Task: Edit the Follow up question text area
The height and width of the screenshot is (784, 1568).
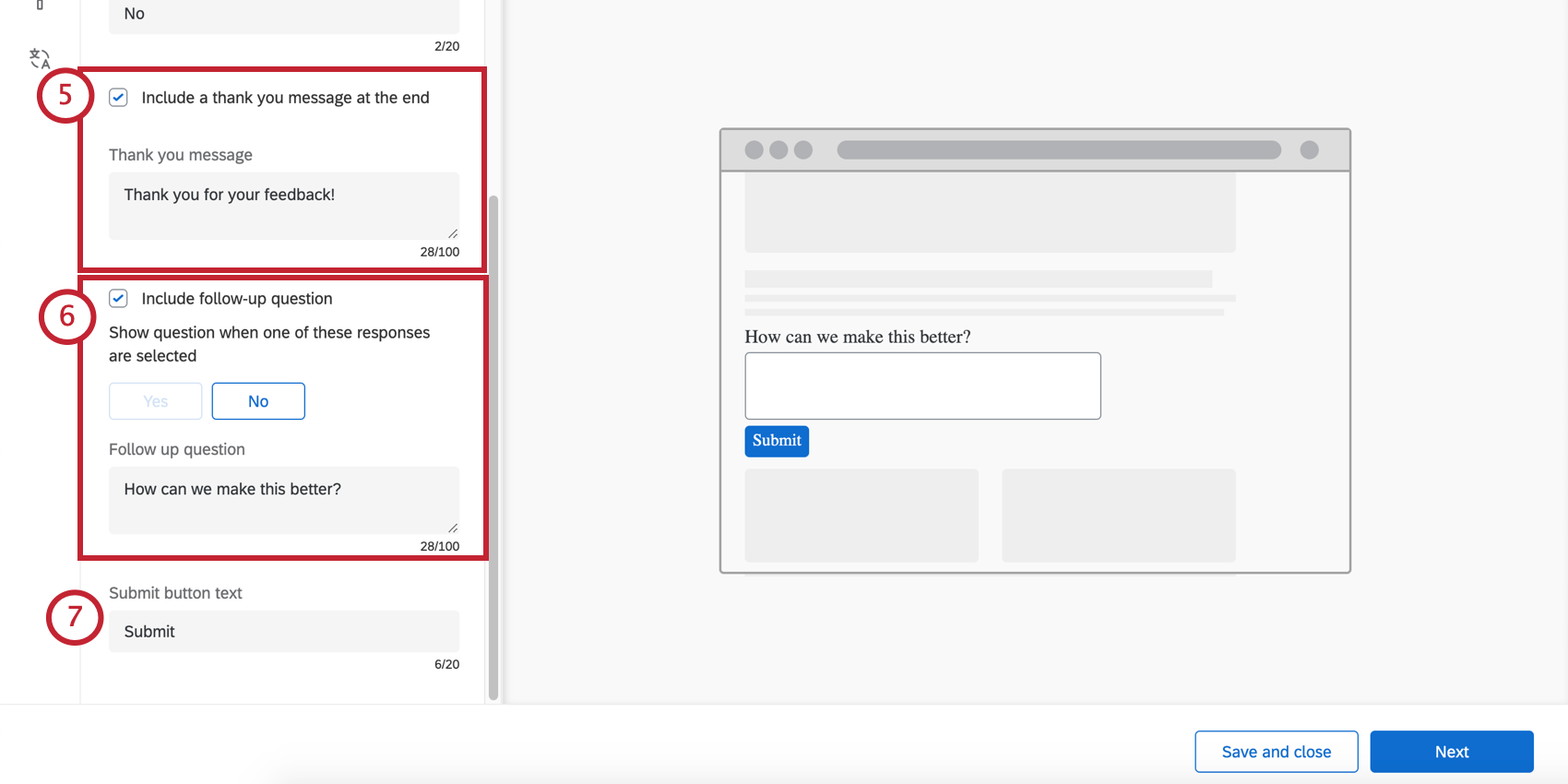Action: click(284, 500)
